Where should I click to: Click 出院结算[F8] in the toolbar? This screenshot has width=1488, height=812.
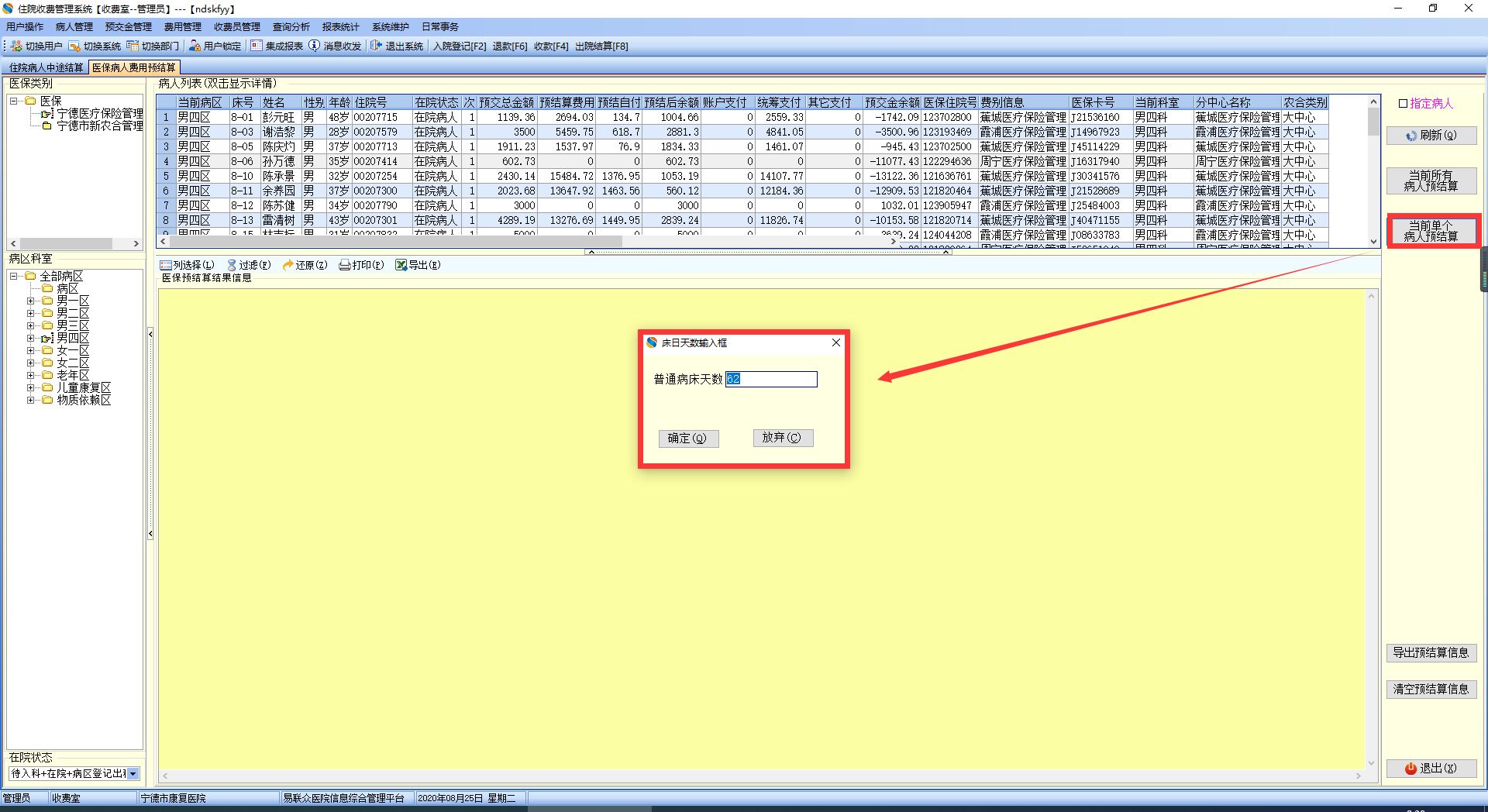pos(601,46)
